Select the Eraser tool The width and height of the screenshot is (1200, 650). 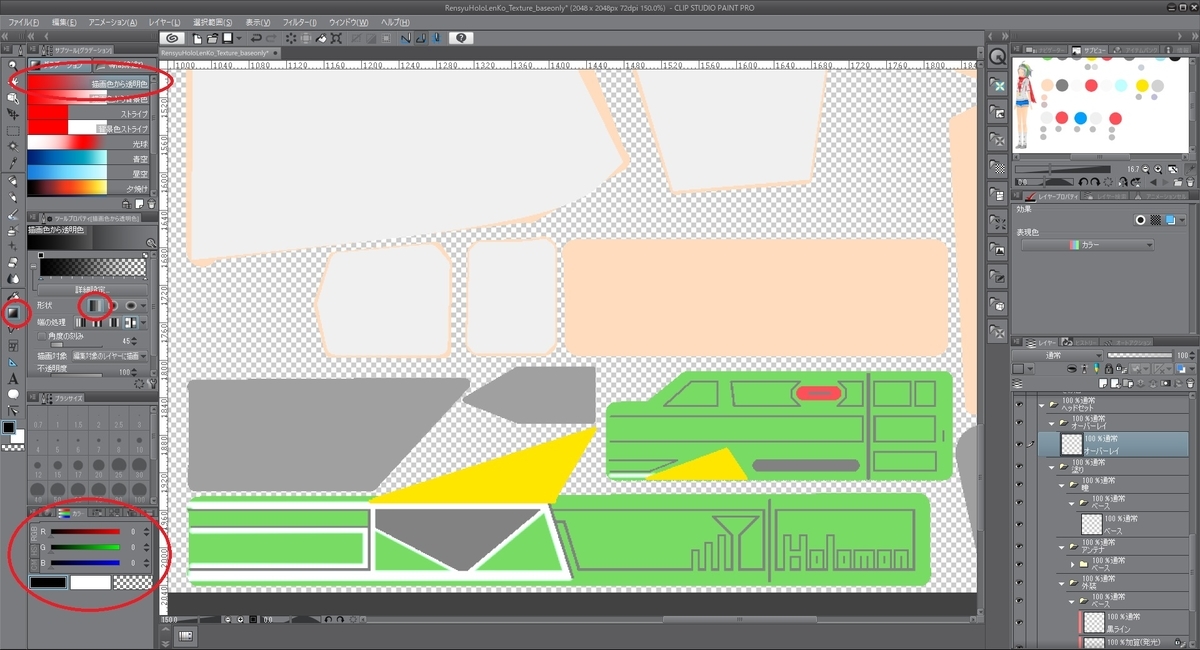(x=13, y=262)
